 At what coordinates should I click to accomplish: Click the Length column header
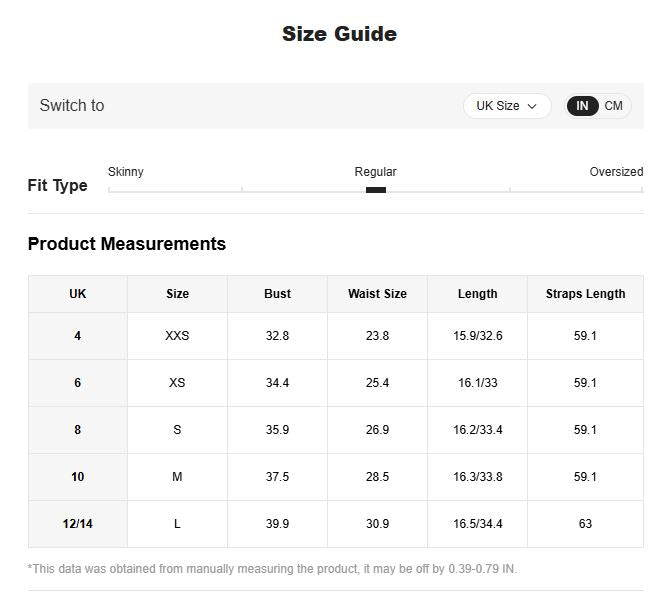[477, 294]
